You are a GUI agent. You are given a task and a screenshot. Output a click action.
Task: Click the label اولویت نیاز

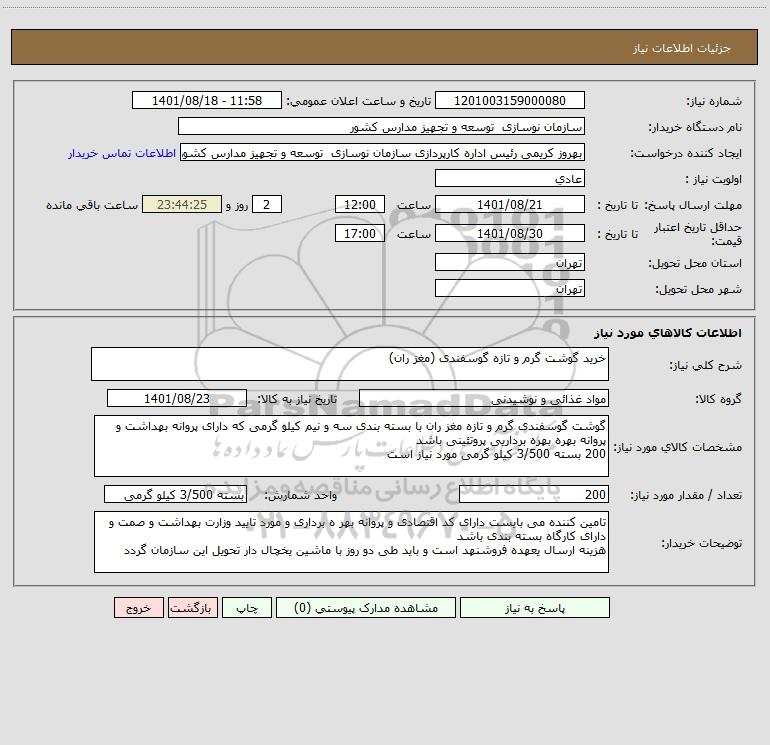tap(714, 179)
